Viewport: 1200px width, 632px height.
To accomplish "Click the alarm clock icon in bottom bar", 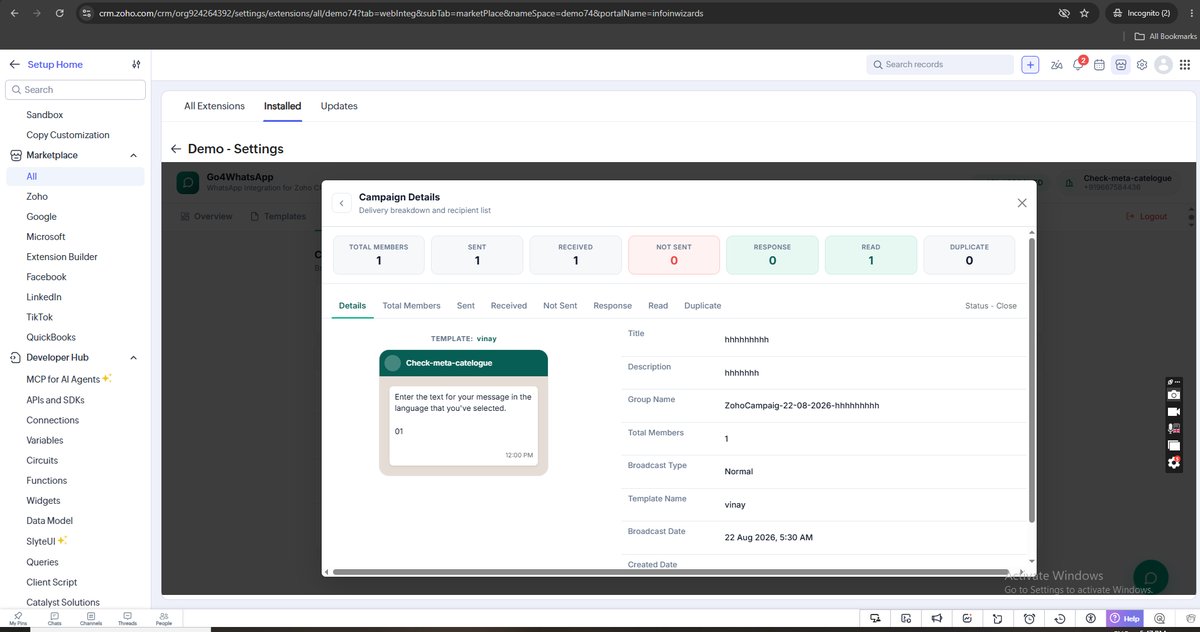I will point(1030,619).
